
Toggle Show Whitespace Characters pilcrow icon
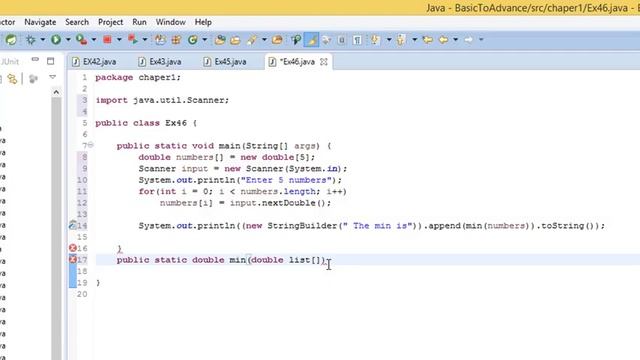(x=357, y=40)
